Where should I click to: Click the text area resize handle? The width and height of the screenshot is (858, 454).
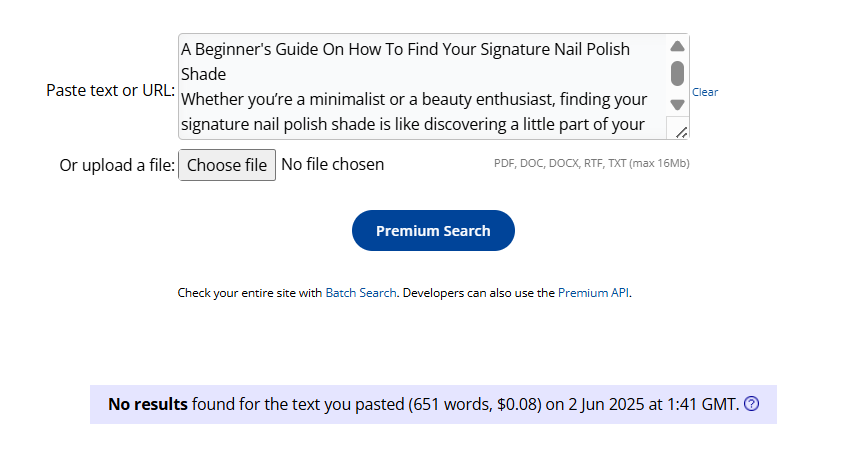(681, 132)
